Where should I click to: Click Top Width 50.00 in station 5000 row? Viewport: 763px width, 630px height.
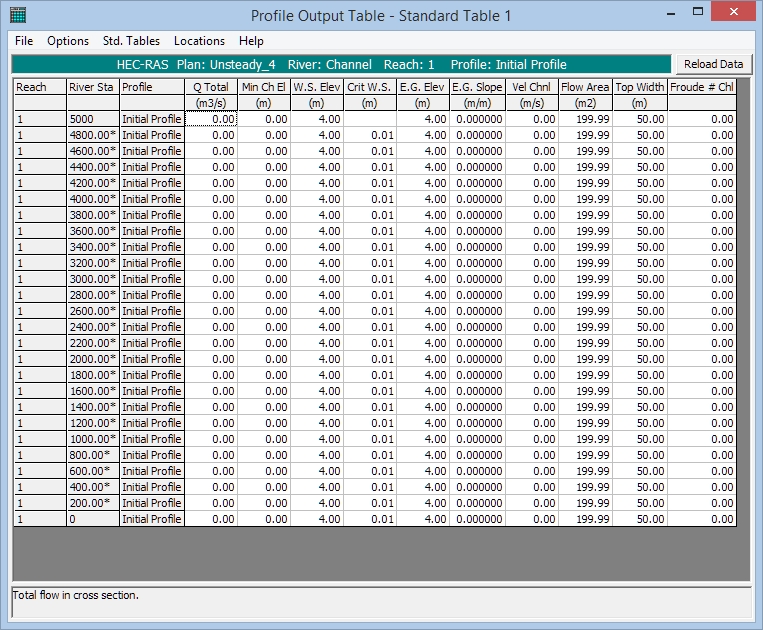coord(640,119)
